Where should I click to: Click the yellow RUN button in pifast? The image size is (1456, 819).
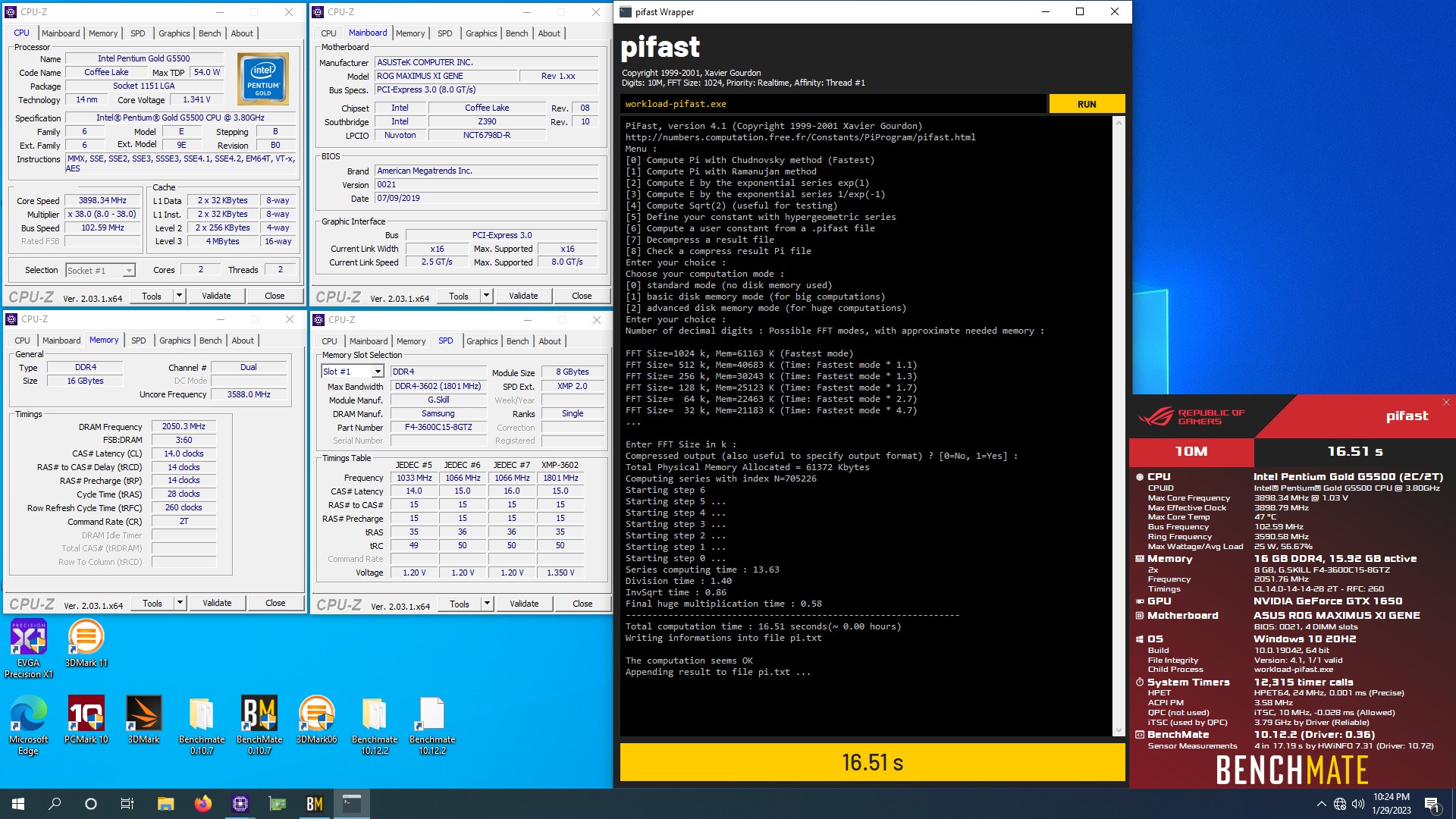1087,104
